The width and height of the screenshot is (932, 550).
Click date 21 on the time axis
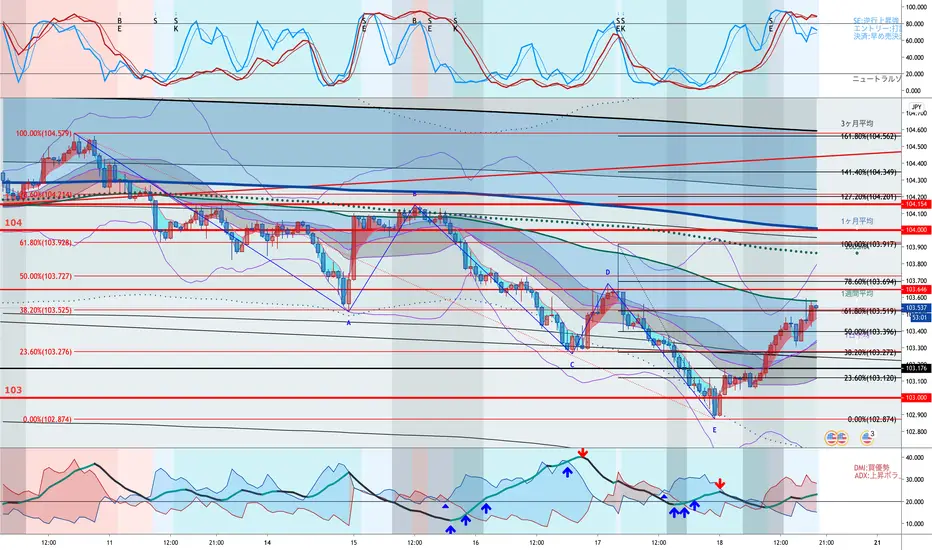tap(877, 542)
